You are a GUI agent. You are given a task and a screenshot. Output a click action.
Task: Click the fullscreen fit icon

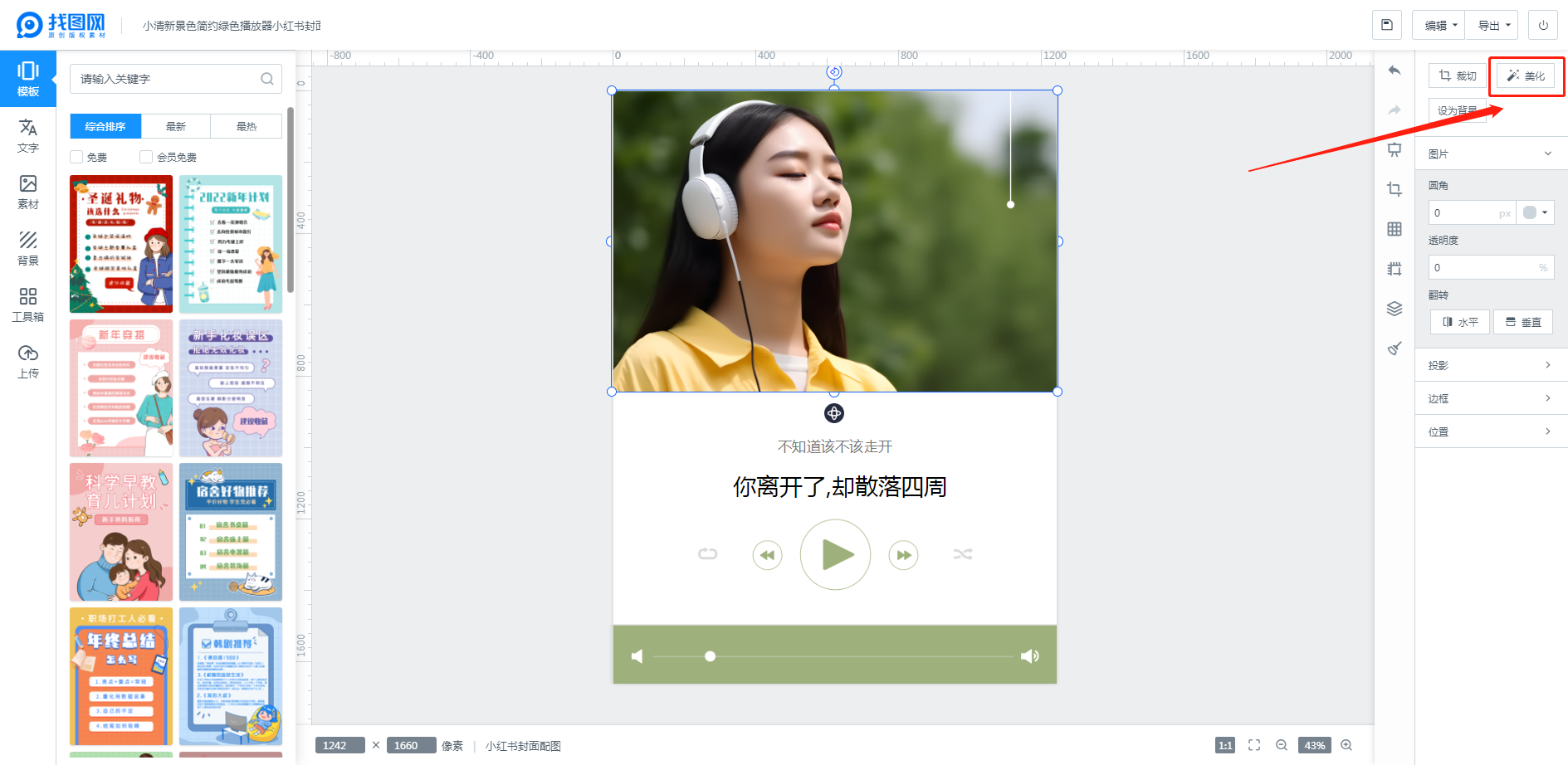coord(1254,745)
